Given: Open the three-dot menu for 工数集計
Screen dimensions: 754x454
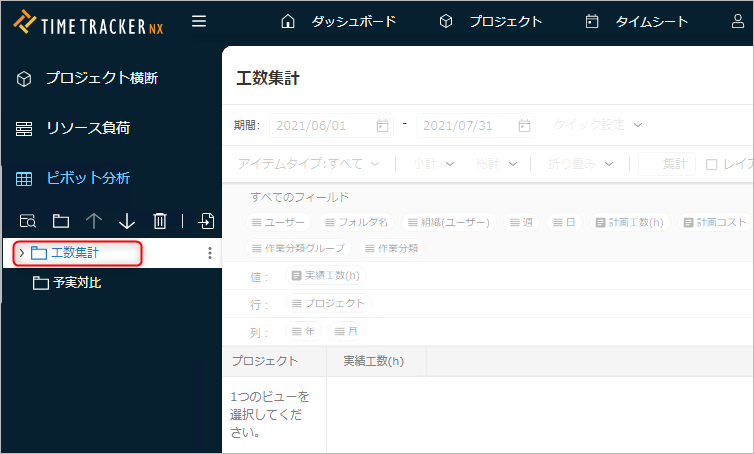Looking at the screenshot, I should pyautogui.click(x=209, y=253).
